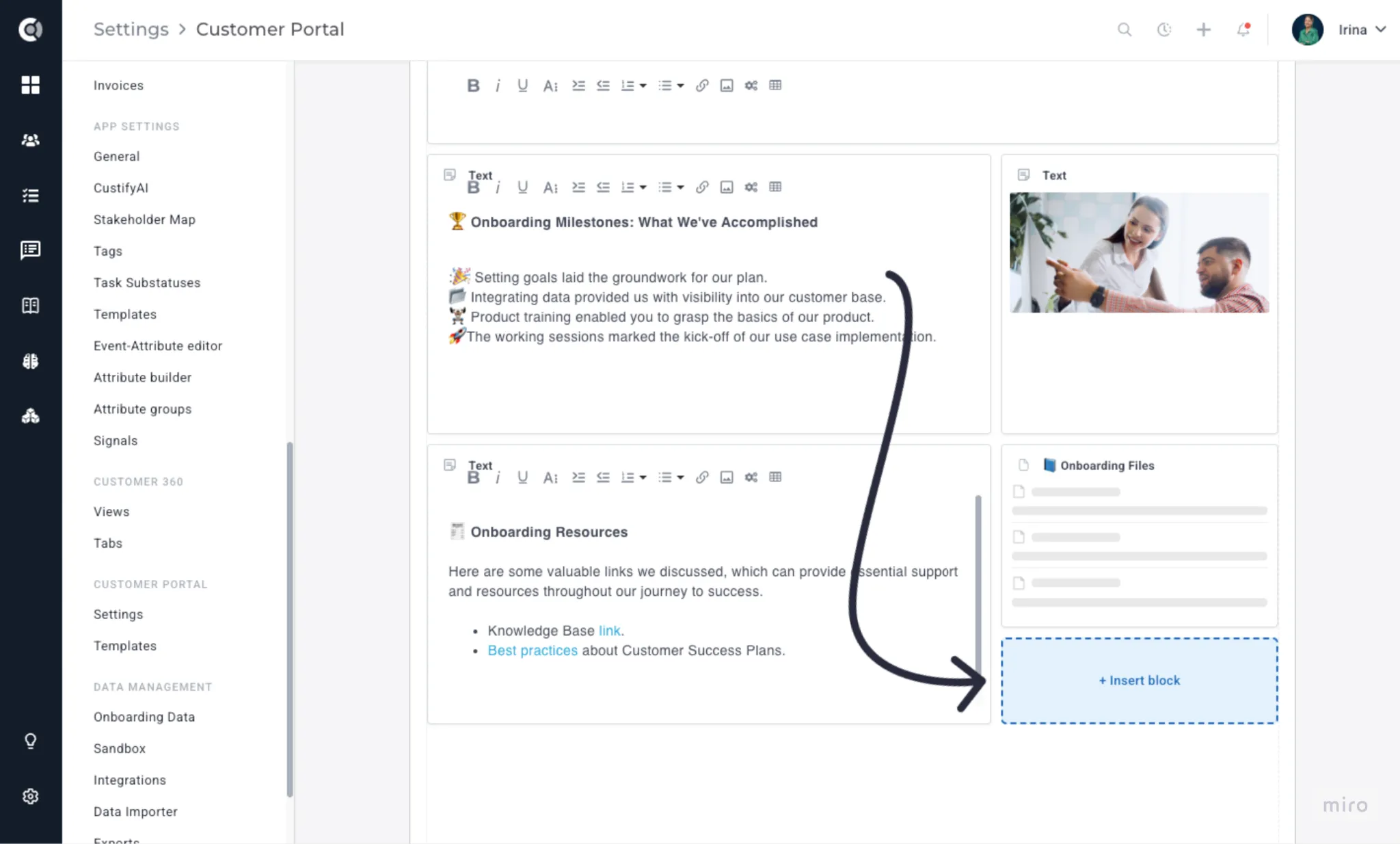1400x844 pixels.
Task: Toggle italic in Onboarding Resources block toolbar
Action: [x=498, y=477]
